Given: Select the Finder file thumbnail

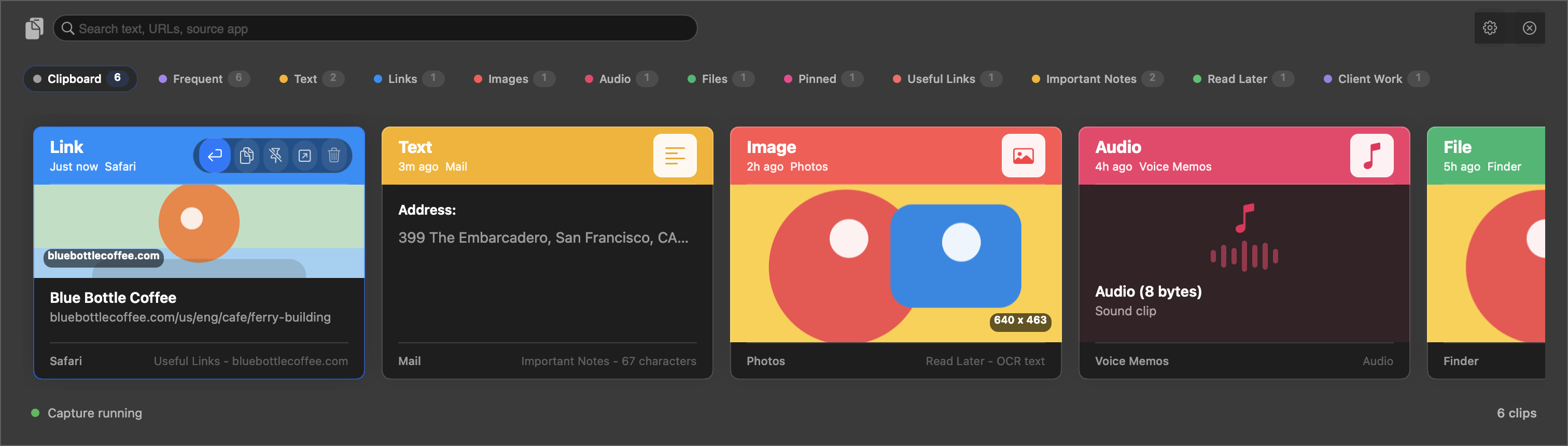Looking at the screenshot, I should pos(1486,263).
